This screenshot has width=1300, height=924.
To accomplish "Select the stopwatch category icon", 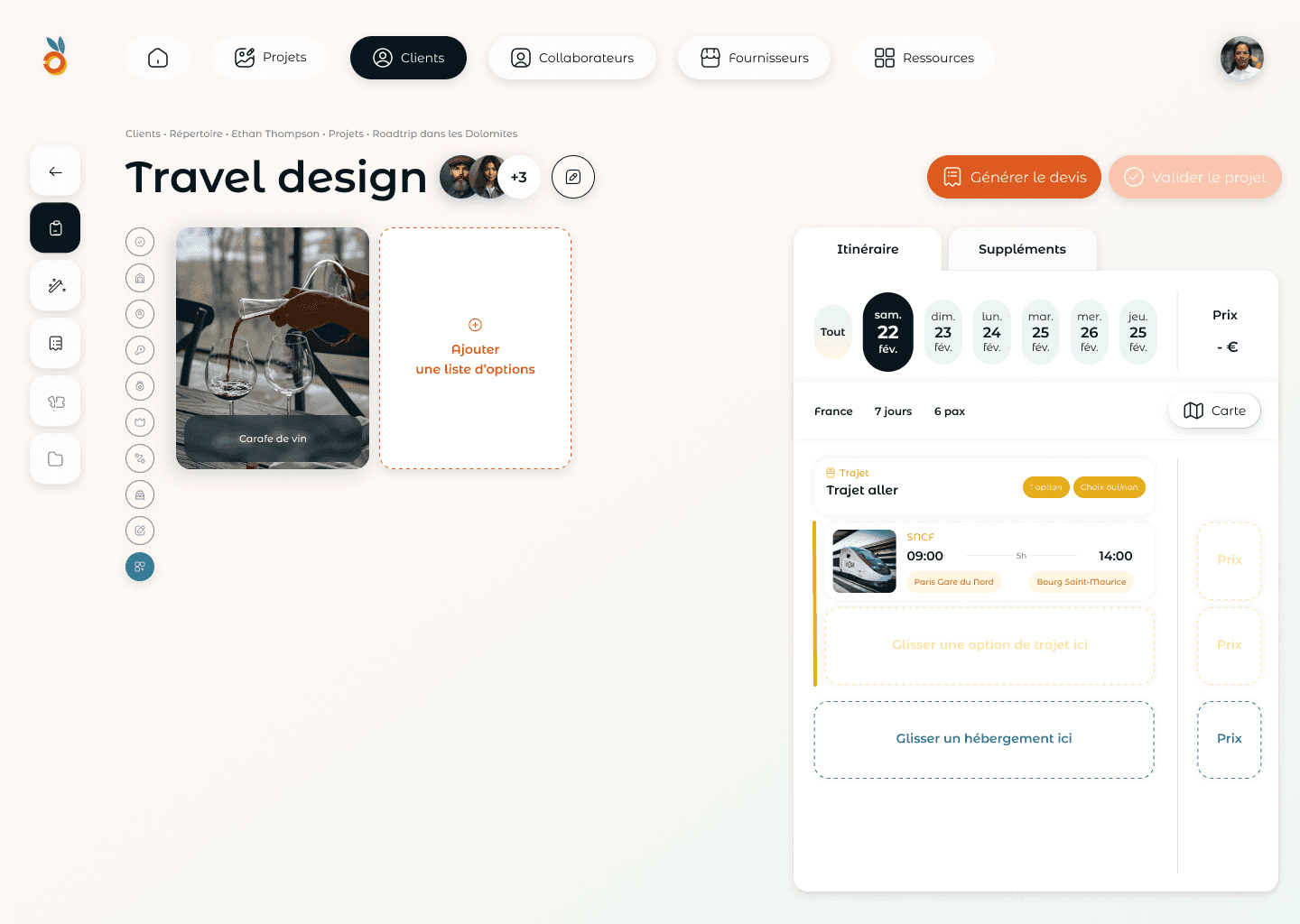I will (x=140, y=386).
